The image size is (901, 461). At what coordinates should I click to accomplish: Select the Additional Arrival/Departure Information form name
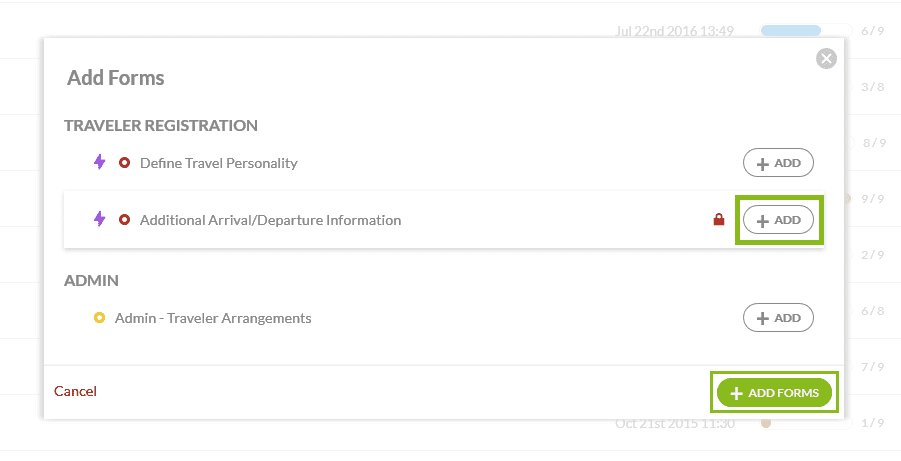[270, 220]
